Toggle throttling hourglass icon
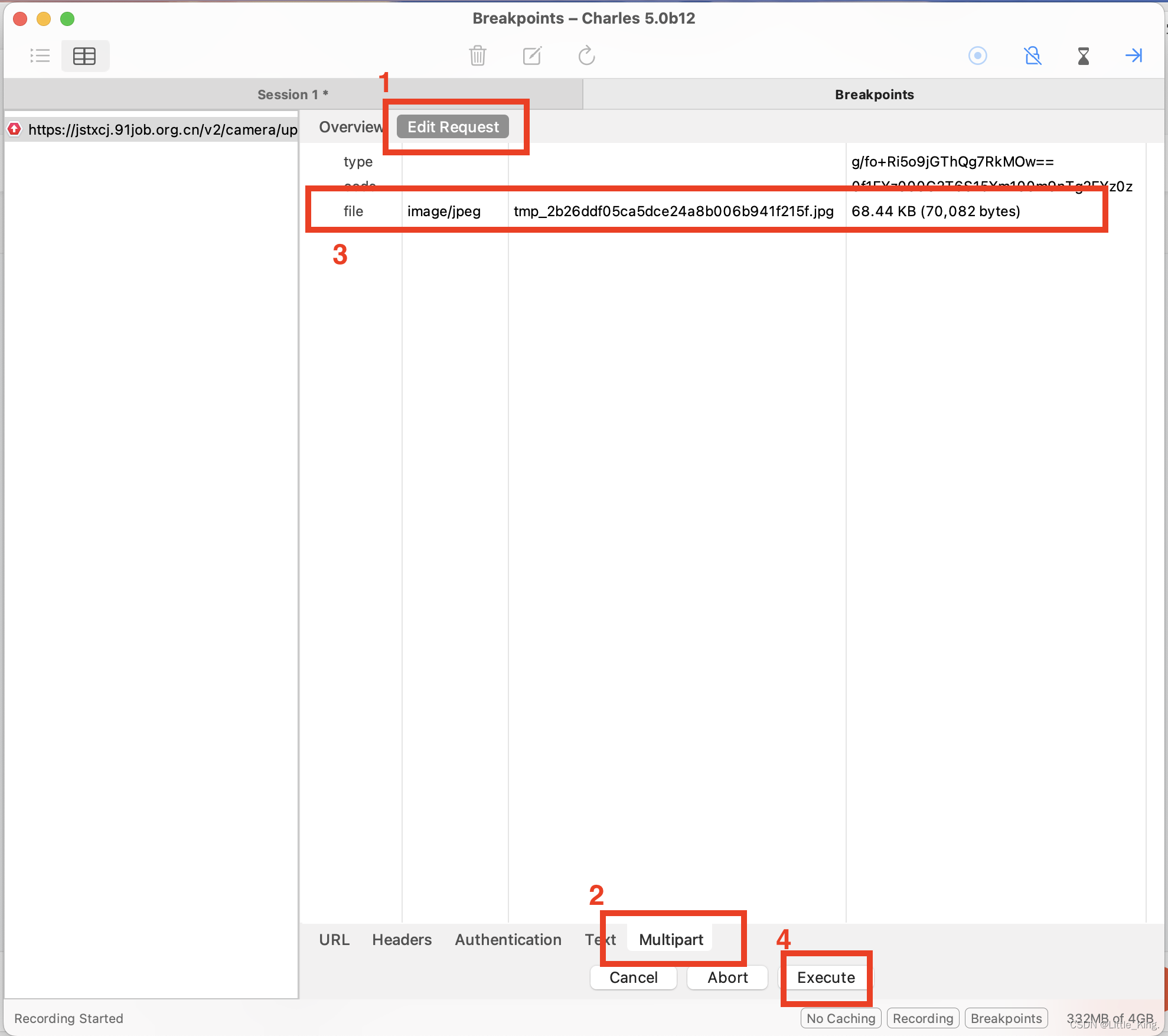The height and width of the screenshot is (1036, 1168). 1083,56
